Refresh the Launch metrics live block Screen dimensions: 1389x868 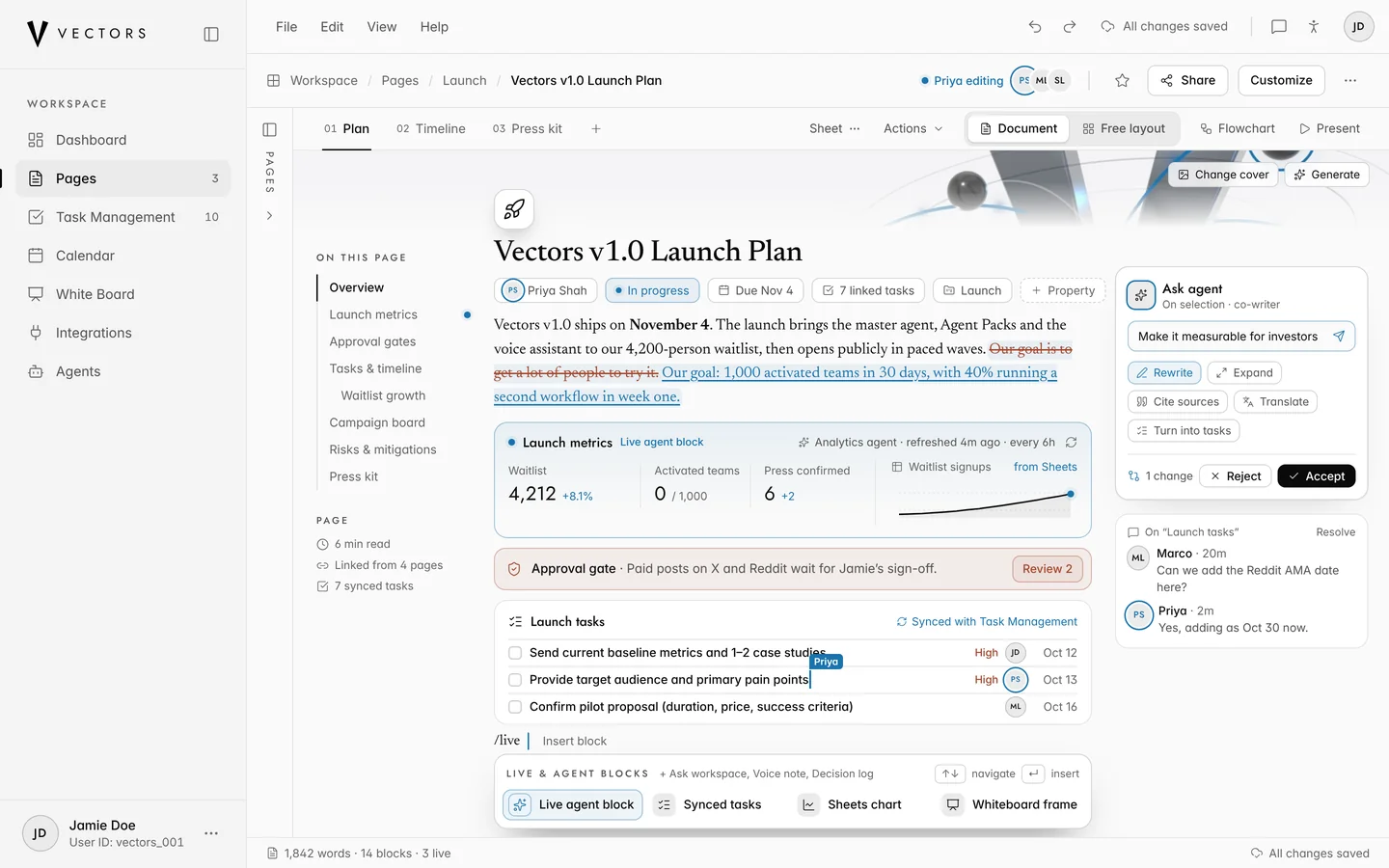tap(1071, 443)
